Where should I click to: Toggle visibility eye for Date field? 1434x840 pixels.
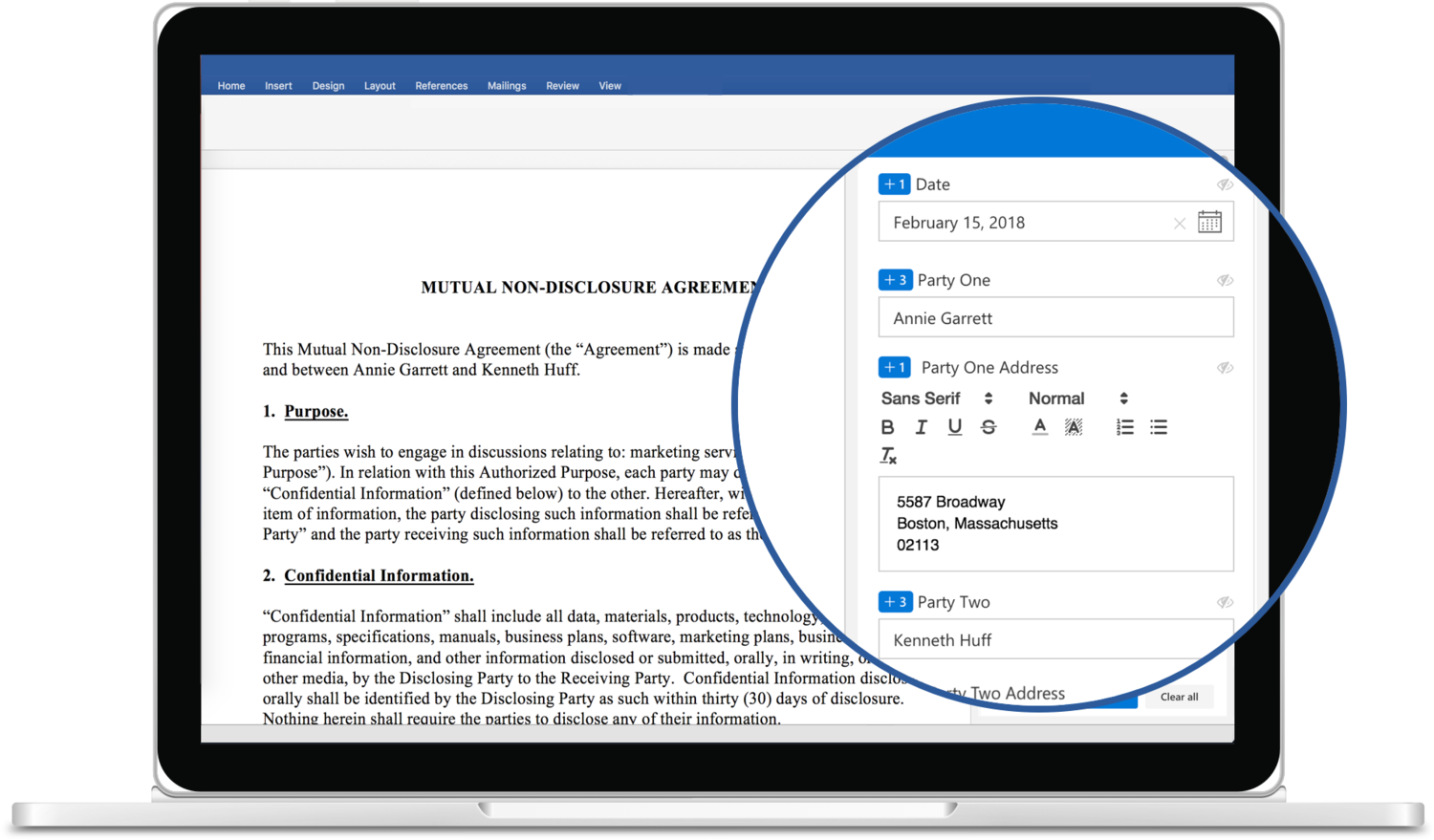coord(1225,184)
